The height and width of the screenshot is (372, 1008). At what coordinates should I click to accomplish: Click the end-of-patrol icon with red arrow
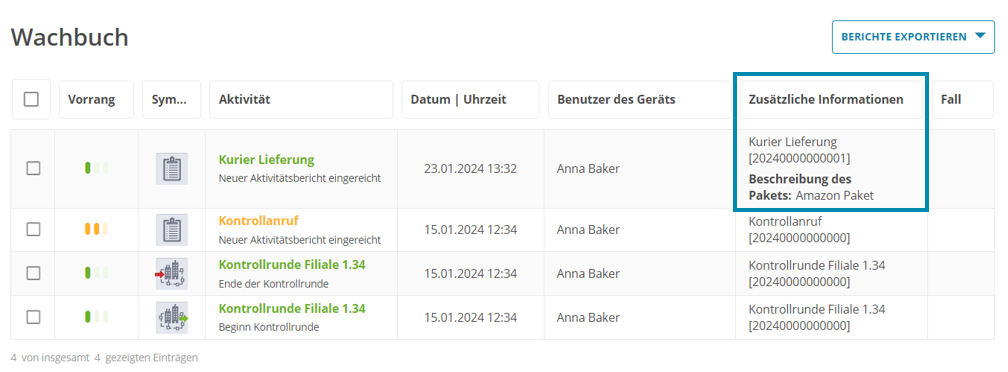point(172,274)
